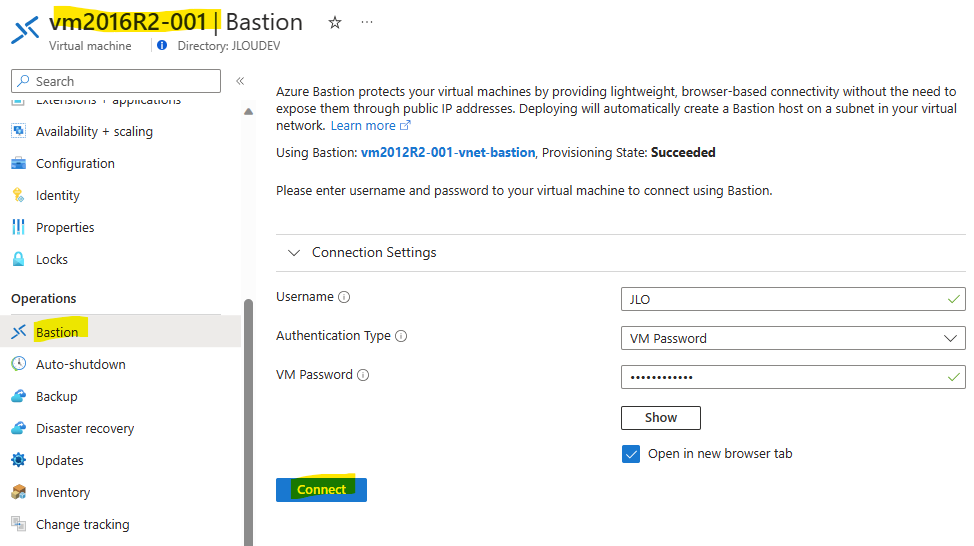
Task: Click the VM Password info icon
Action: pyautogui.click(x=363, y=375)
